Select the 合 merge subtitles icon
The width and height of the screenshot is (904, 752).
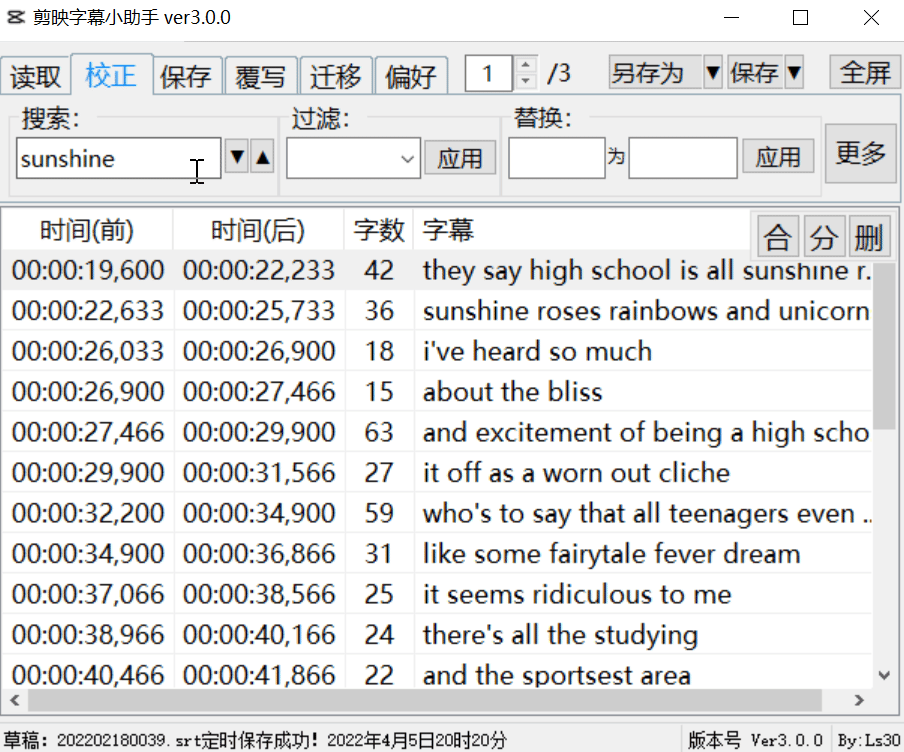[x=777, y=235]
